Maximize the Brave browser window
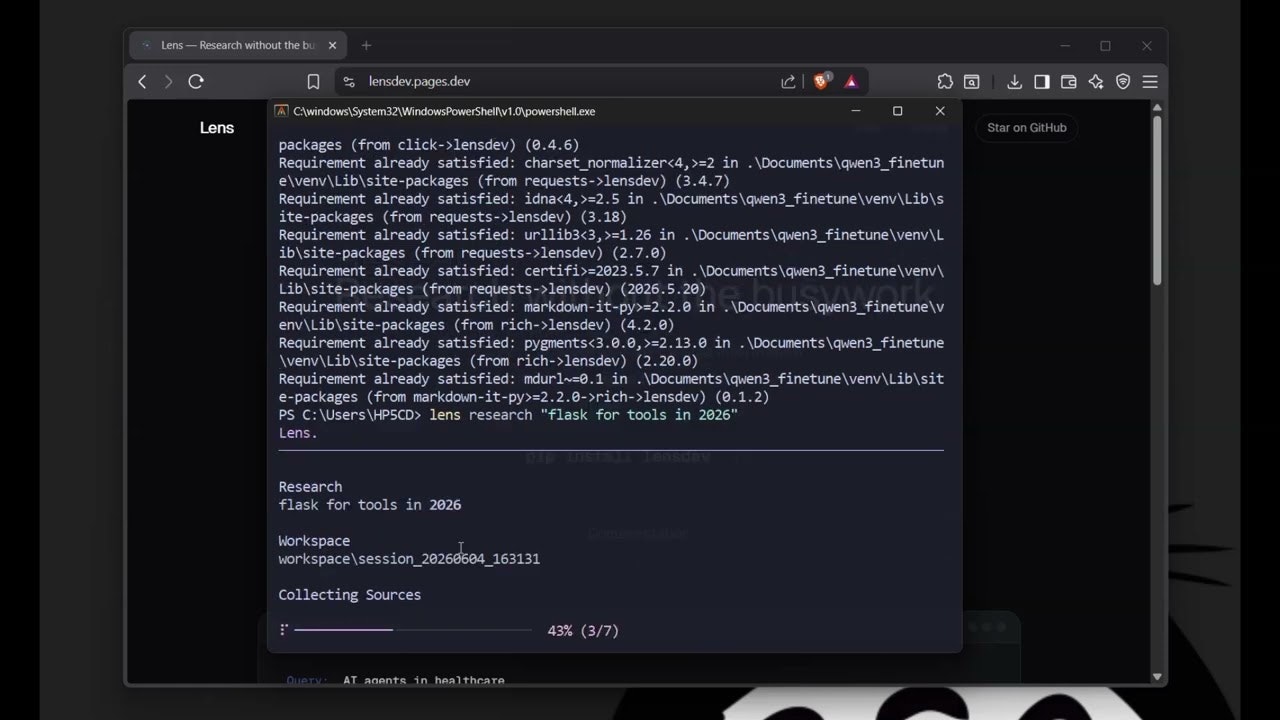This screenshot has height=720, width=1280. coord(1105,46)
